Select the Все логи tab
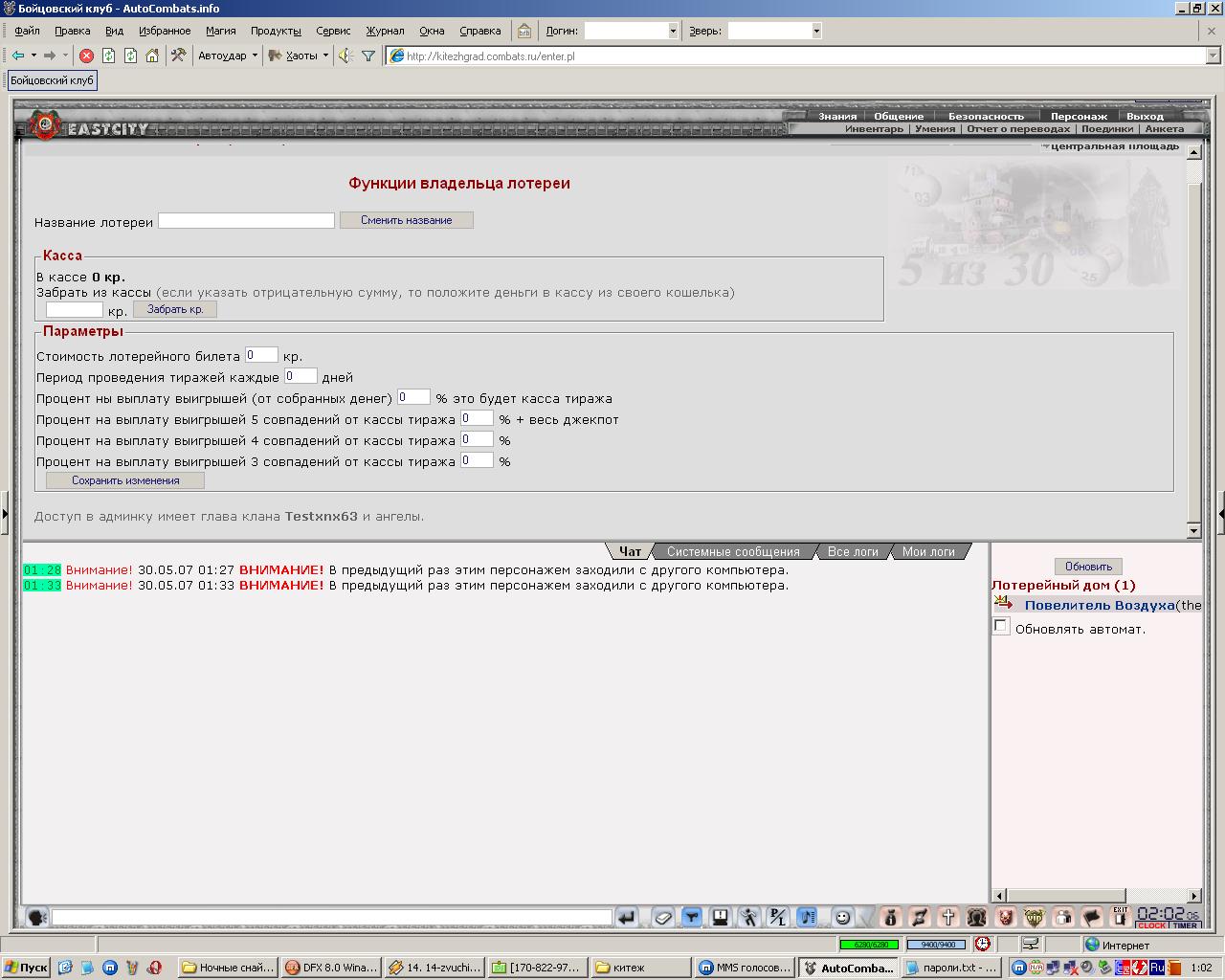 point(853,551)
